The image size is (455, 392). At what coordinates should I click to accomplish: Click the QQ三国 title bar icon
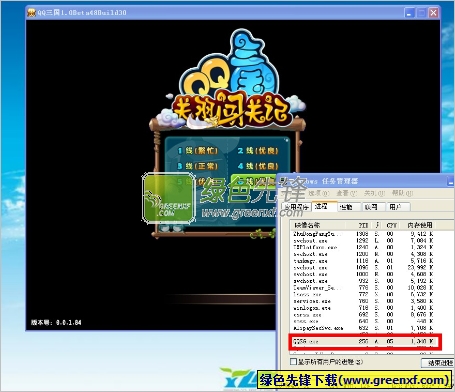click(x=31, y=13)
